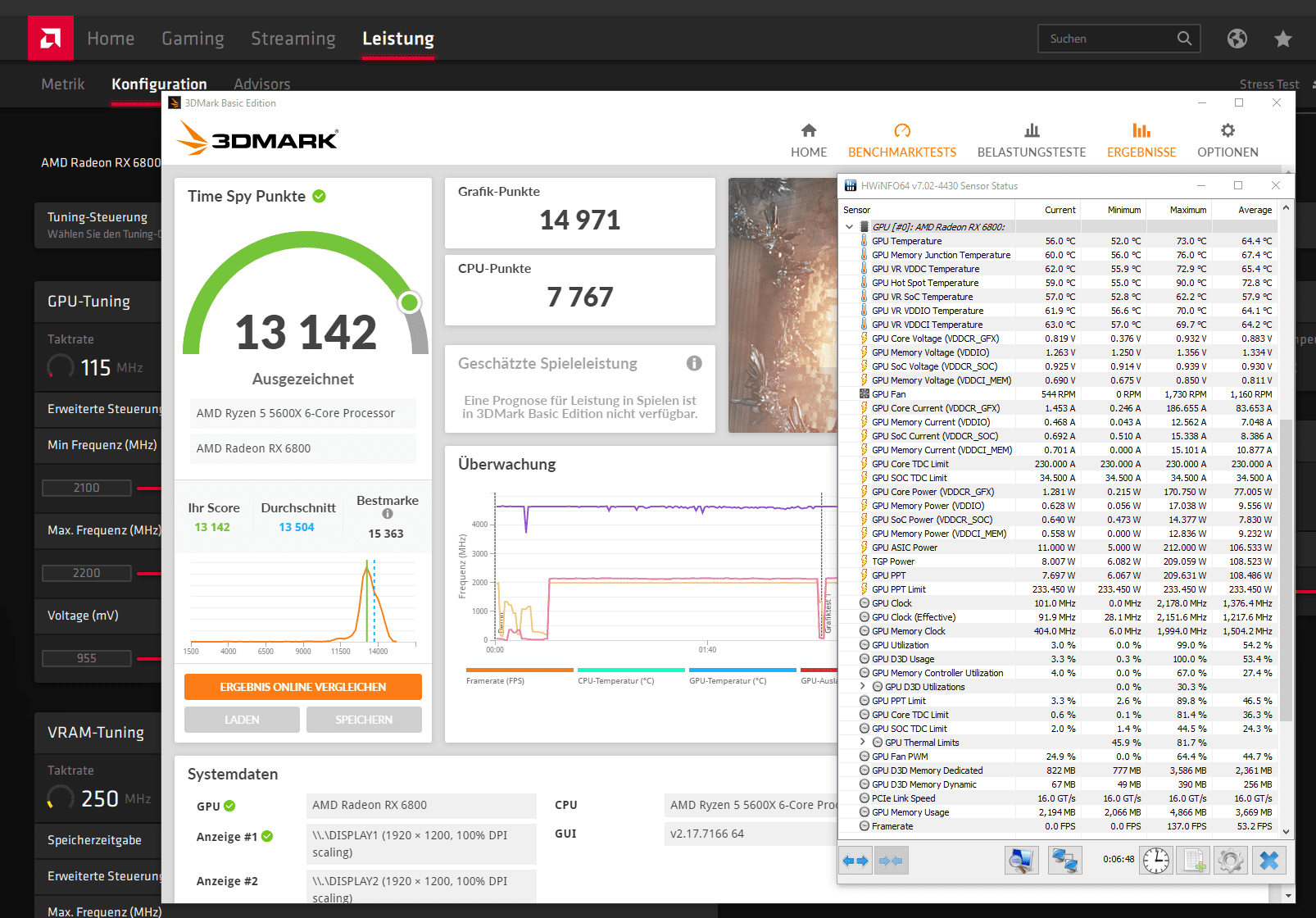This screenshot has width=1316, height=918.
Task: Click the CPU-Temperatur legend entry
Action: (631, 676)
